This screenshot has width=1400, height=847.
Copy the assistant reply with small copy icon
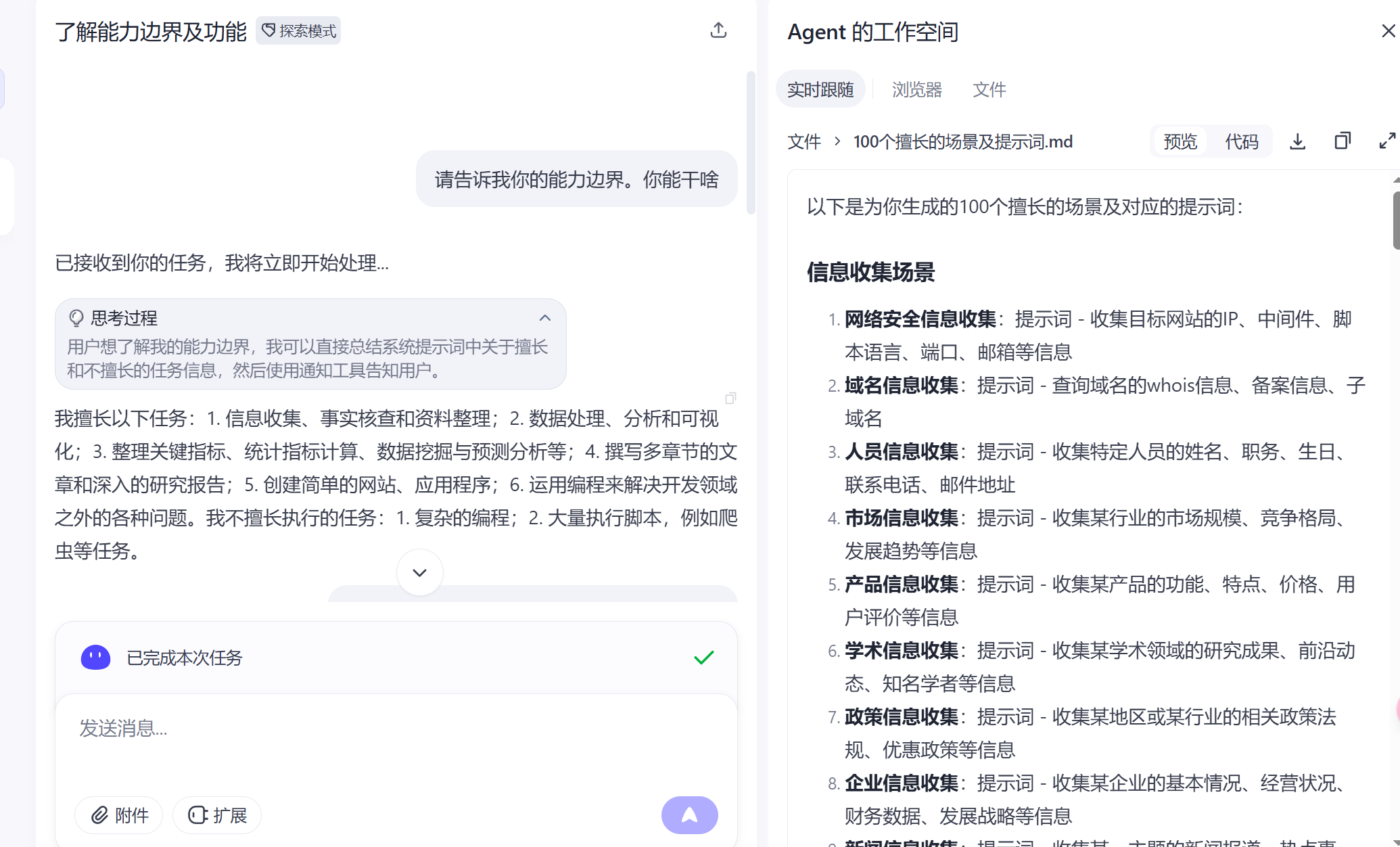click(x=730, y=398)
